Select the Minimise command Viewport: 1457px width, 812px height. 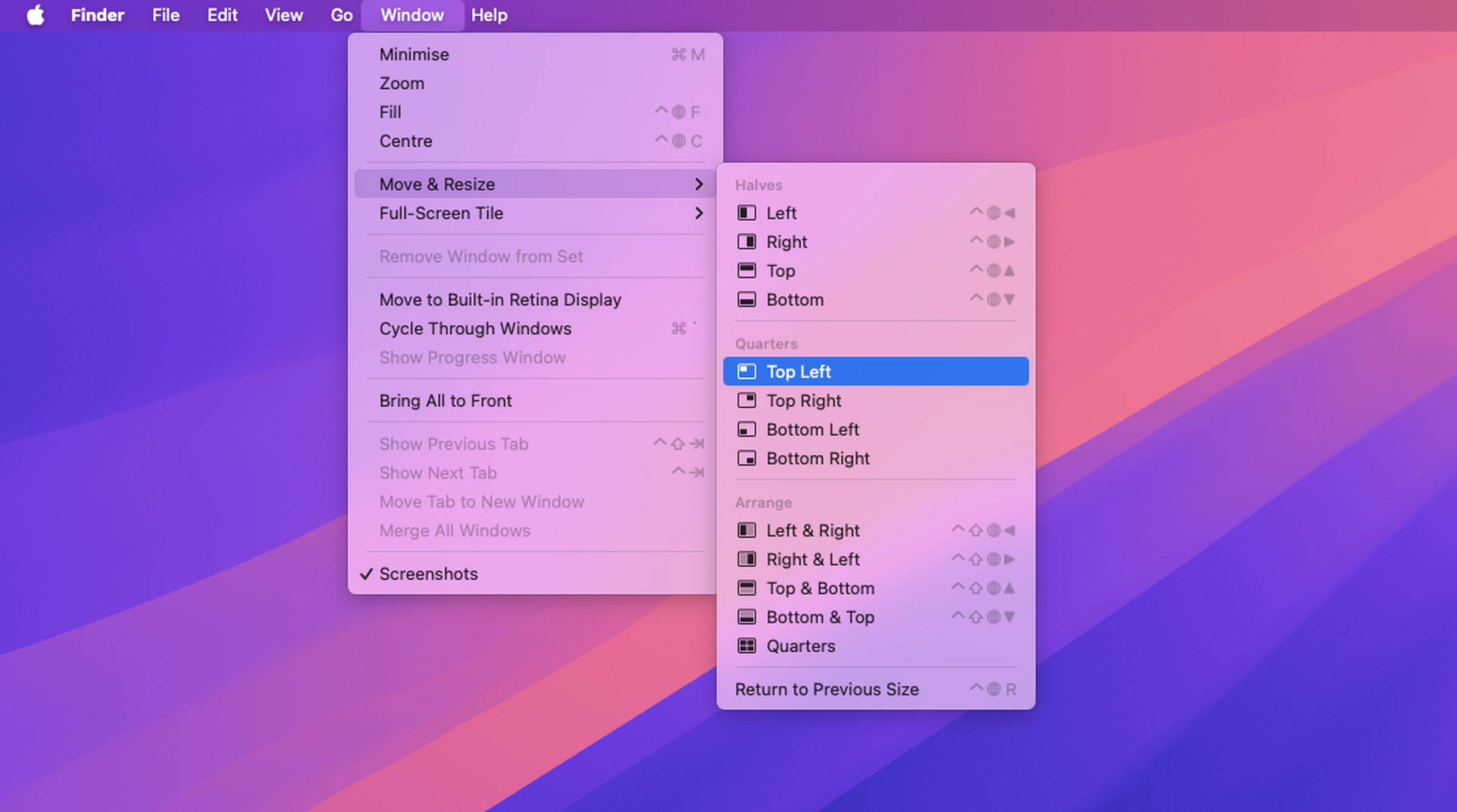click(414, 54)
